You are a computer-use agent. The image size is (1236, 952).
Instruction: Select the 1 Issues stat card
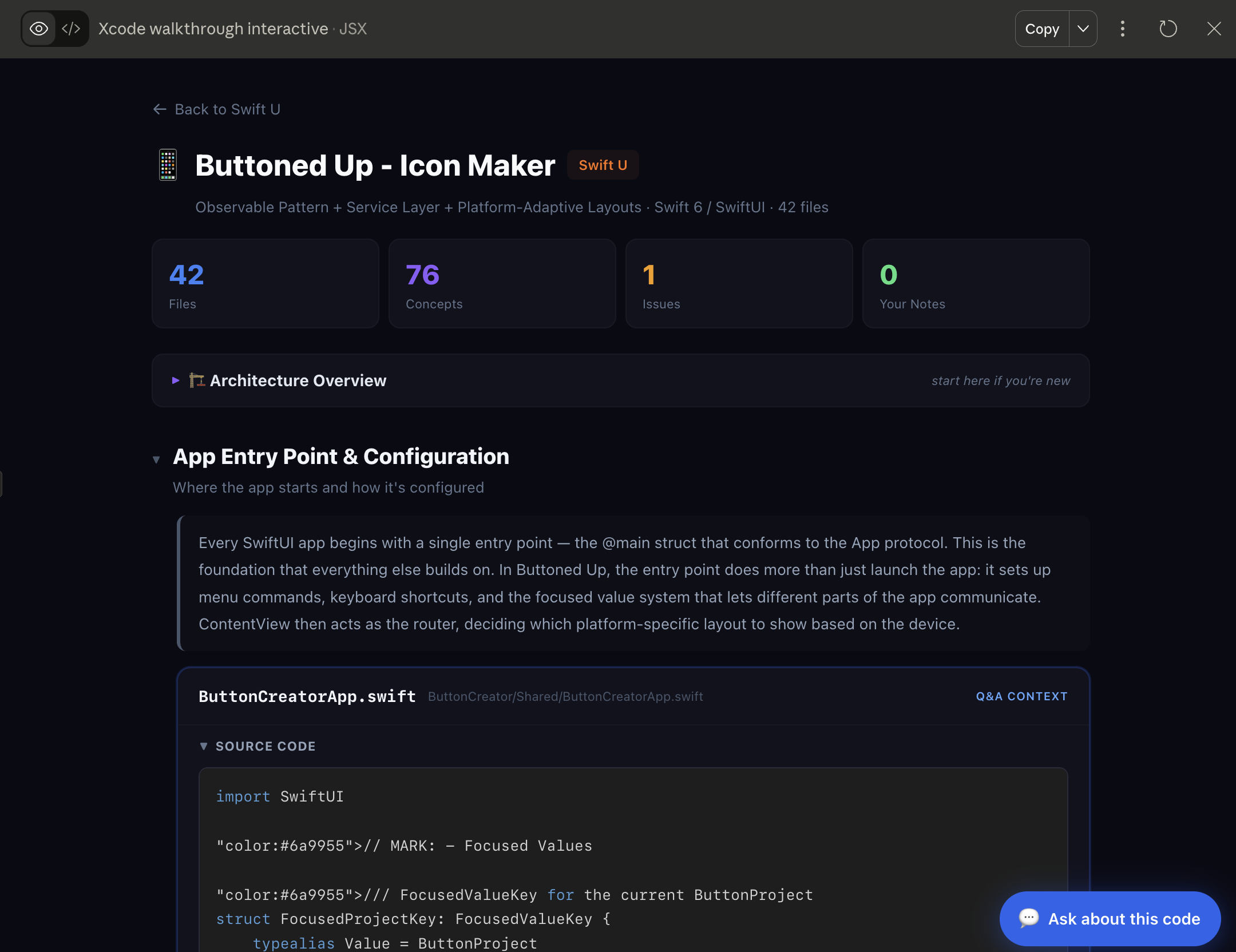(x=739, y=284)
